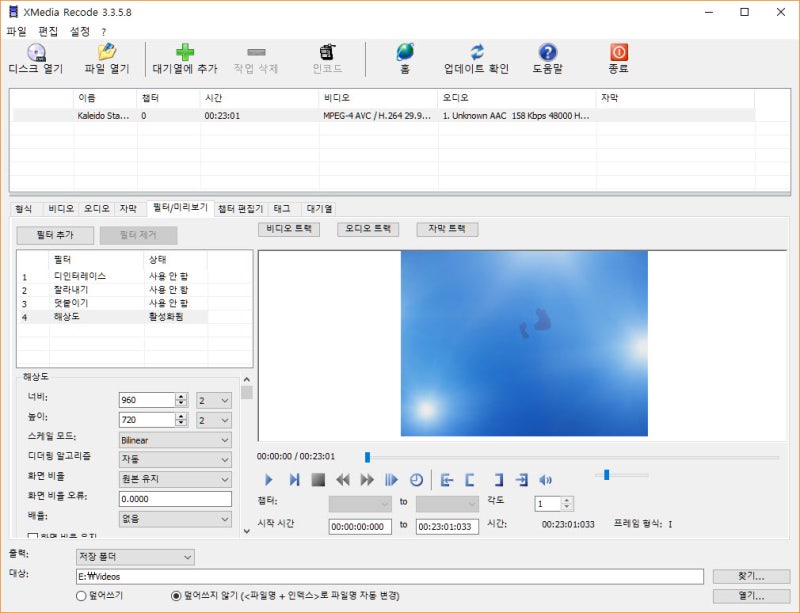Click the 자막 트랙 button
This screenshot has height=613, width=800.
[447, 229]
